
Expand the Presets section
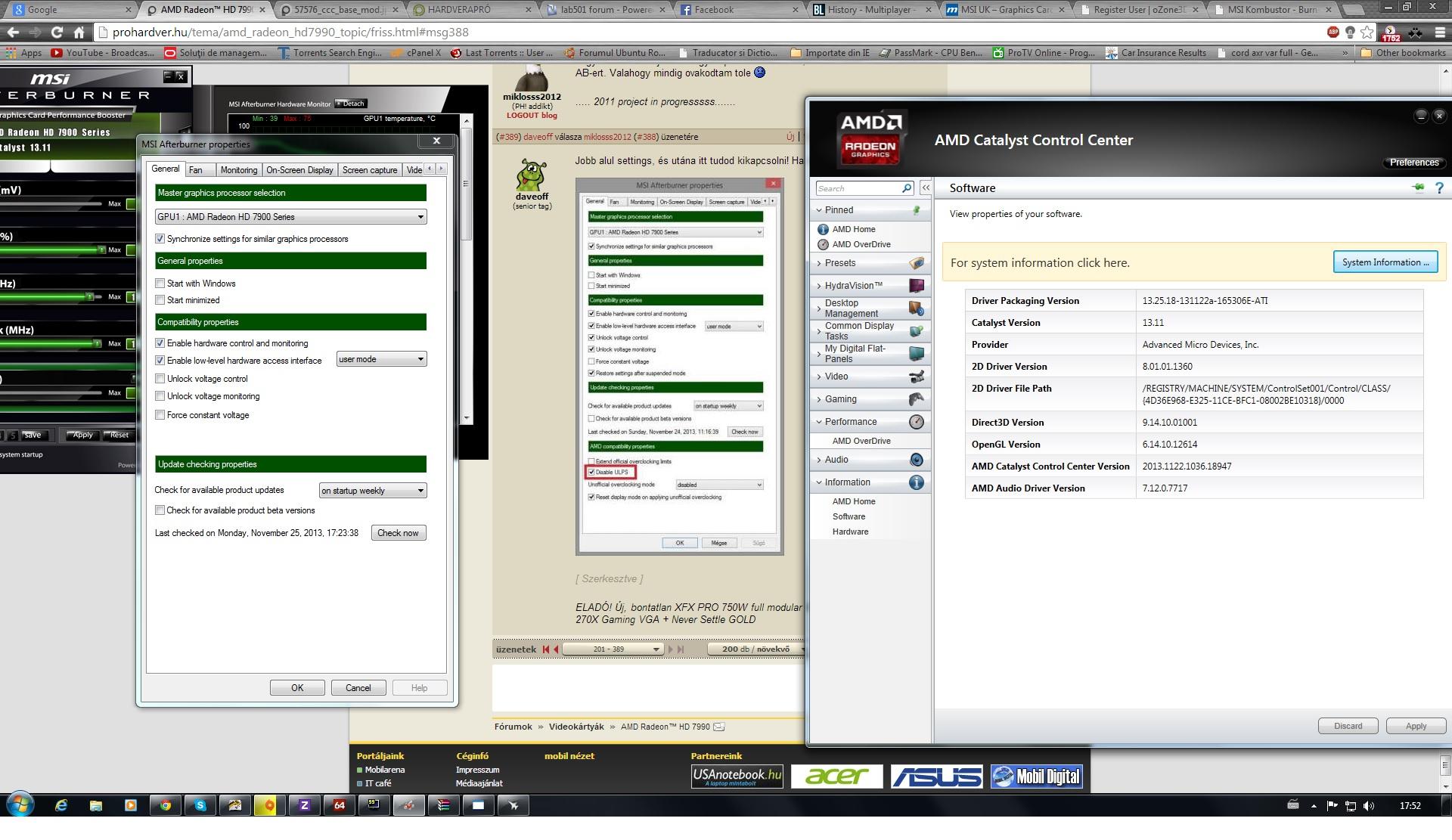[819, 263]
